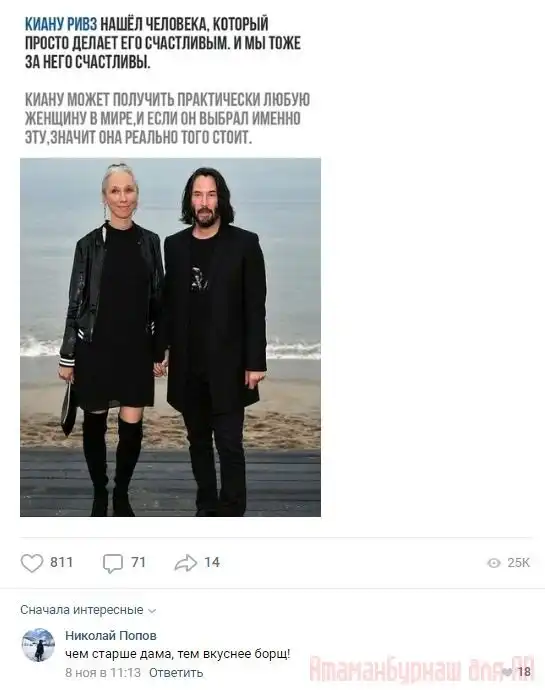Click the 18 likes count on comment
Image resolution: width=545 pixels, height=690 pixels.
524,672
